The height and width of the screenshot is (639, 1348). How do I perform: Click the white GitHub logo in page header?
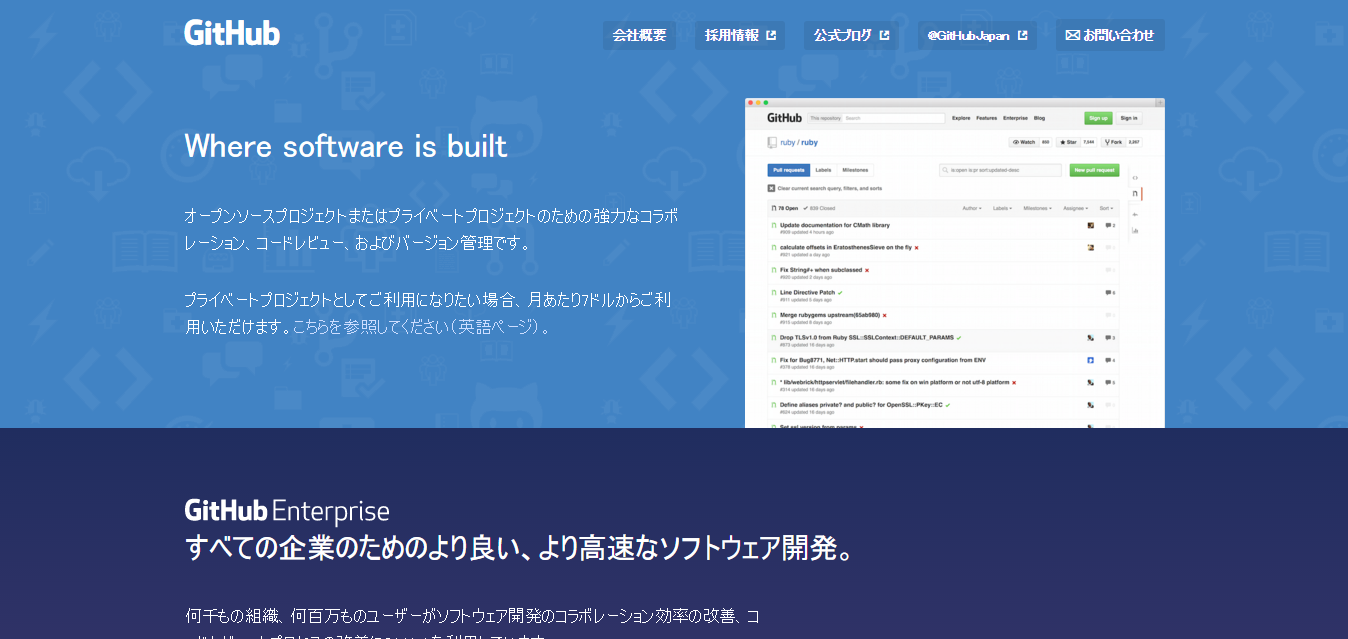(232, 33)
